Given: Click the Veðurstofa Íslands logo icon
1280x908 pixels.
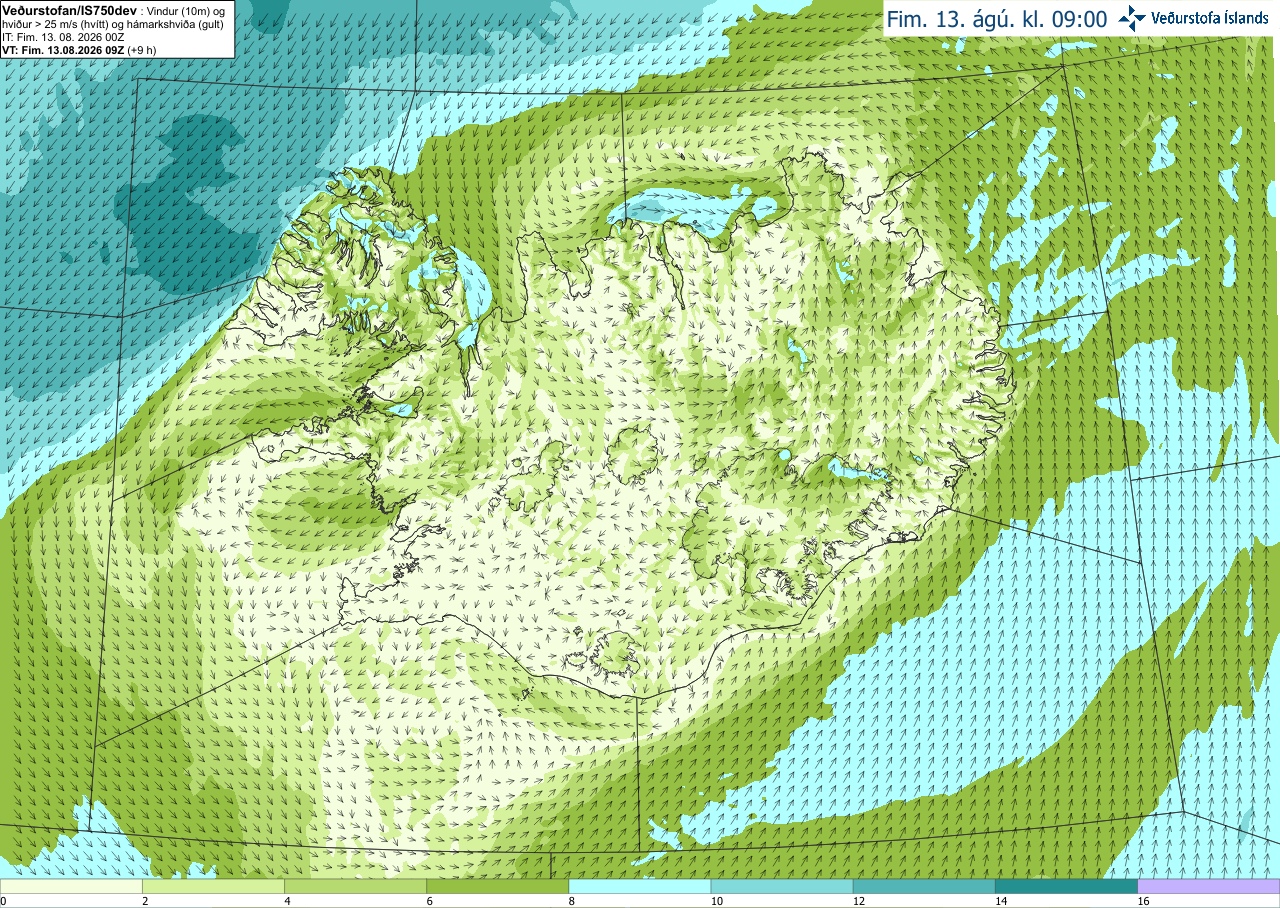Looking at the screenshot, I should [1133, 18].
